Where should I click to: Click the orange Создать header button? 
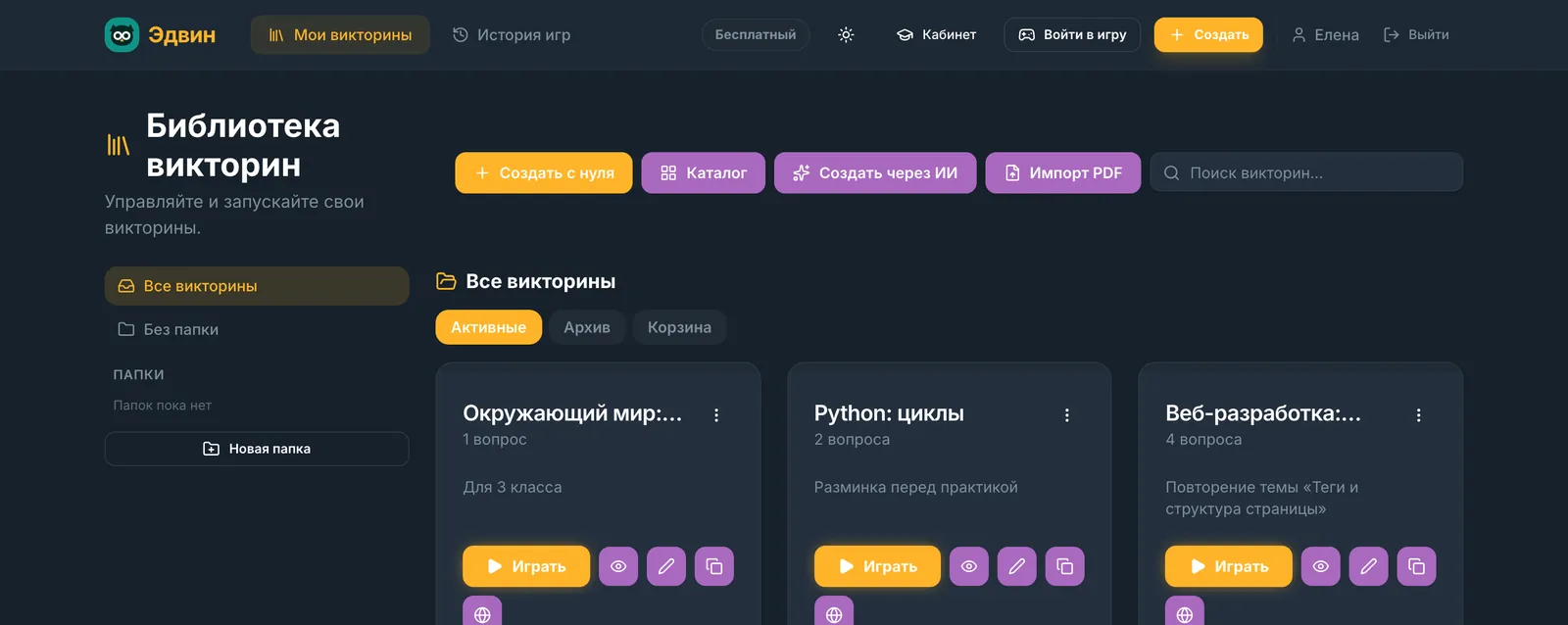click(1208, 35)
